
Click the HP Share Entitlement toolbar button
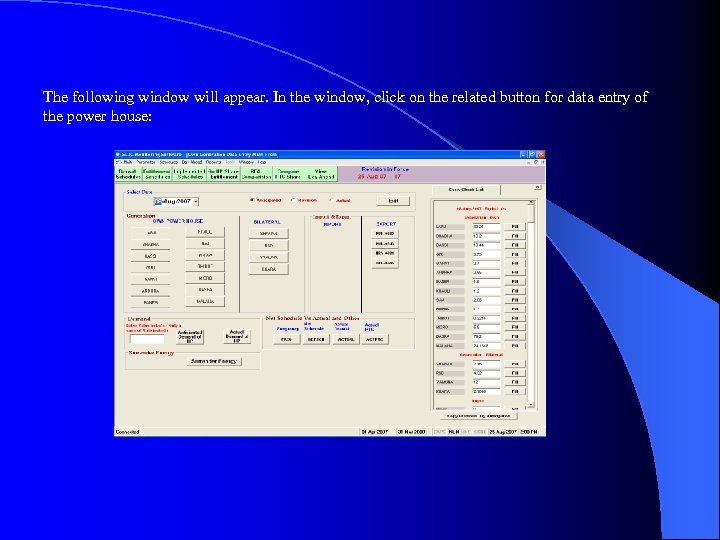[224, 174]
